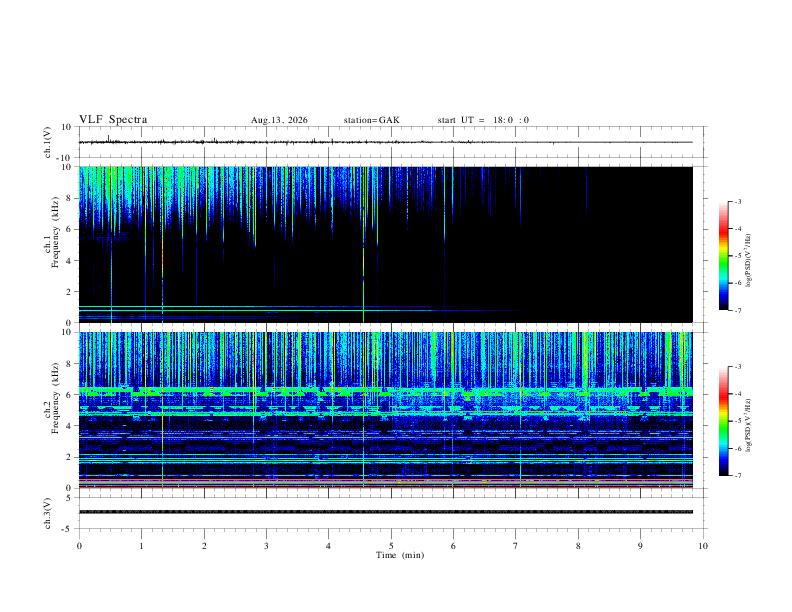Image resolution: width=792 pixels, height=612 pixels.
Task: Click the ch.1(V) axis label
Action: click(48, 142)
